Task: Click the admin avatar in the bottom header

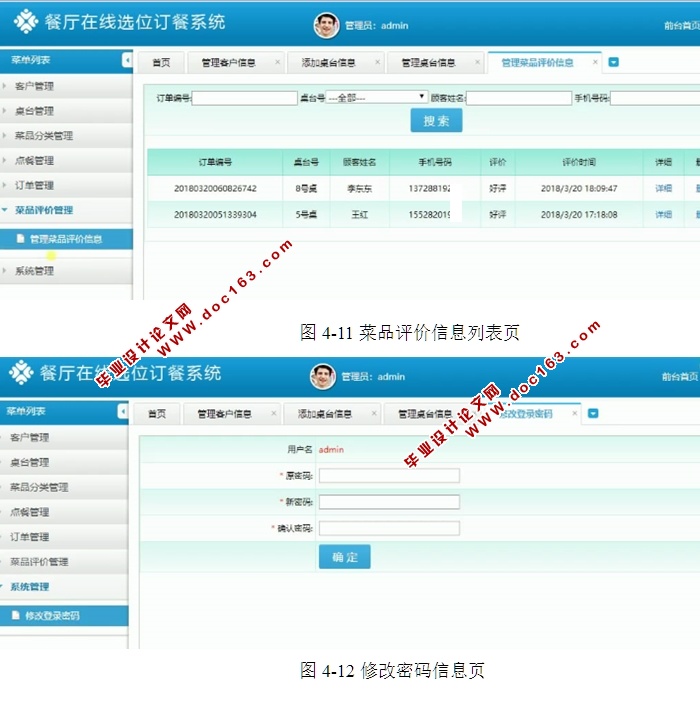Action: [322, 376]
